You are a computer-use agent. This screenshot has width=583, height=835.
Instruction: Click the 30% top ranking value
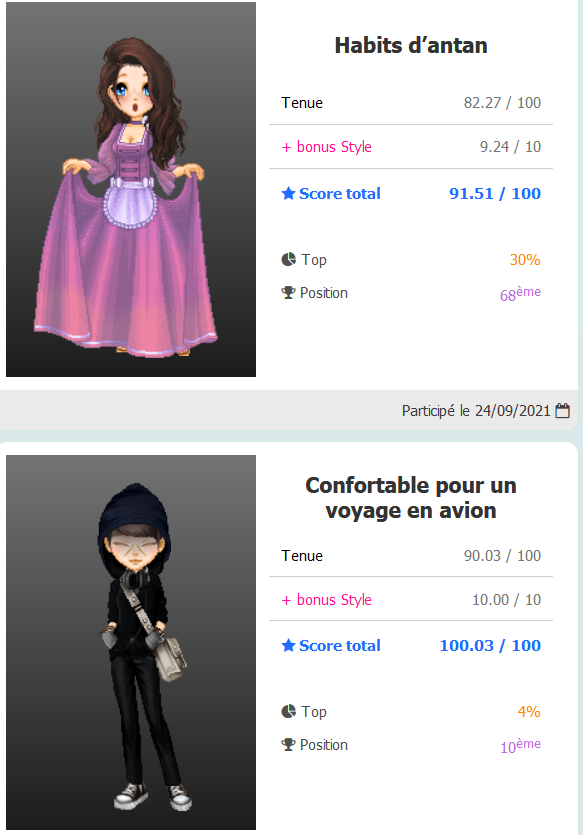[525, 260]
